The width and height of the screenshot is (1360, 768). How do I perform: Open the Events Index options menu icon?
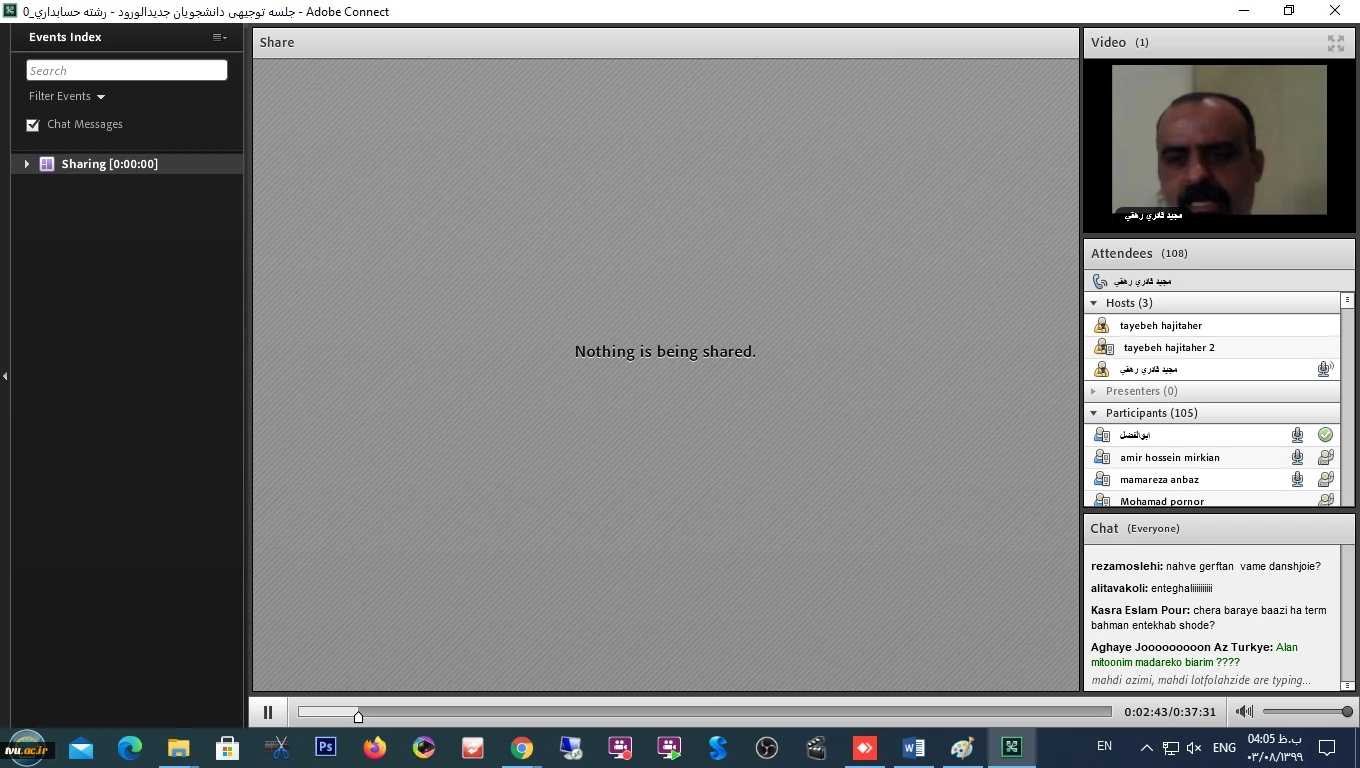tap(219, 37)
